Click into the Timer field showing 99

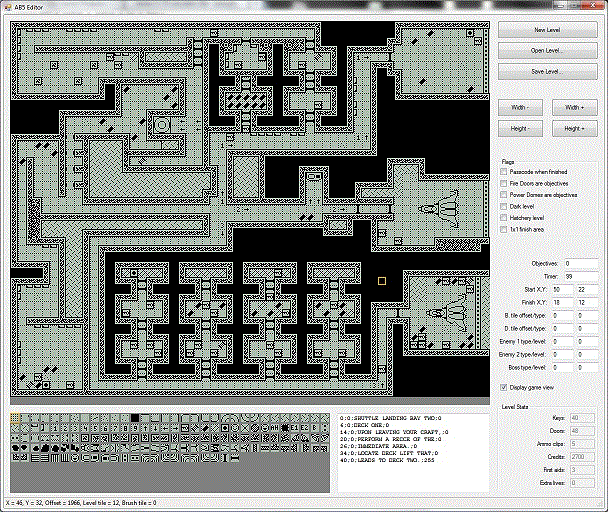pyautogui.click(x=581, y=277)
